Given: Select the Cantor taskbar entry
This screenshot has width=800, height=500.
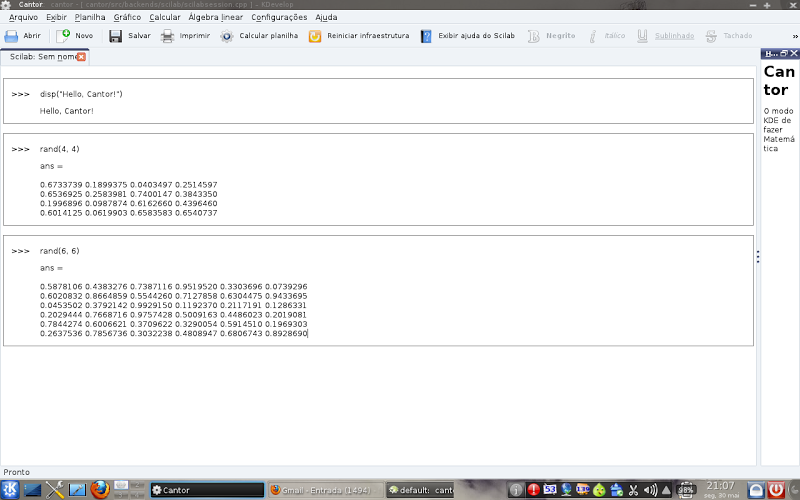Looking at the screenshot, I should tap(207, 490).
